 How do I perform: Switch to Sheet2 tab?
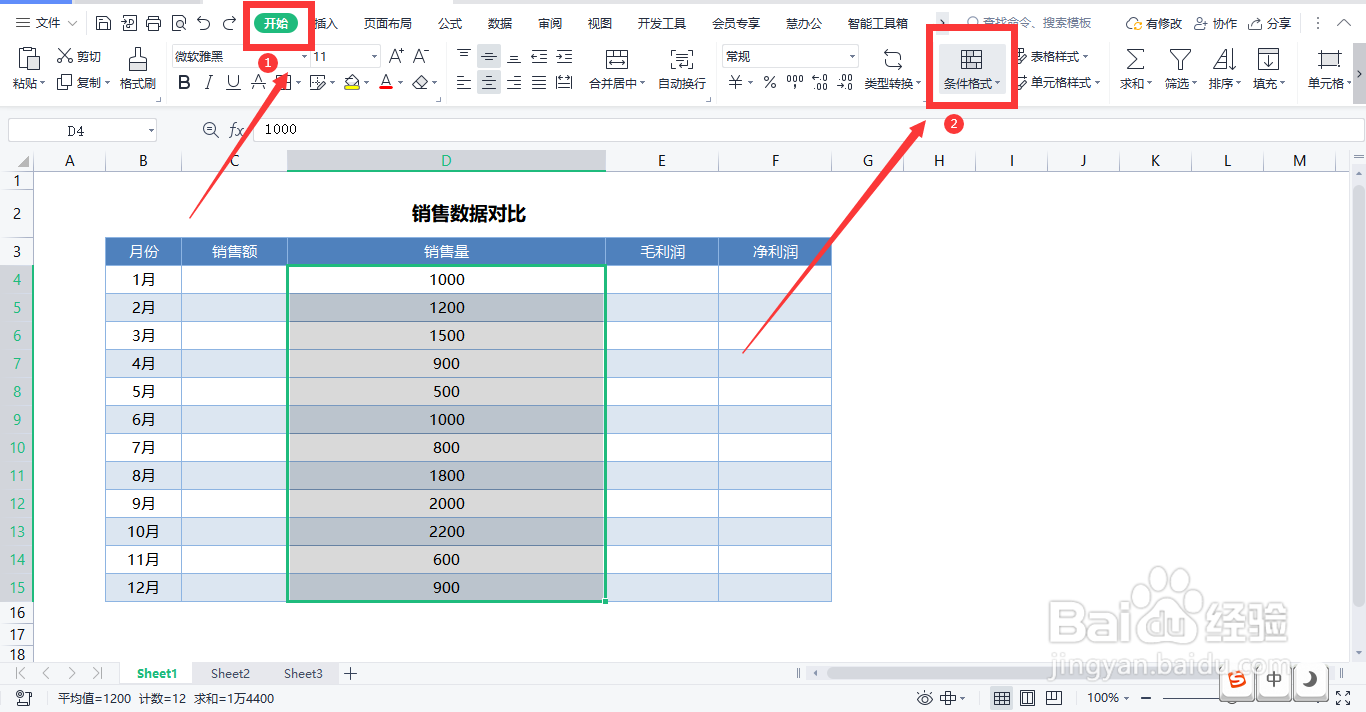(x=230, y=674)
